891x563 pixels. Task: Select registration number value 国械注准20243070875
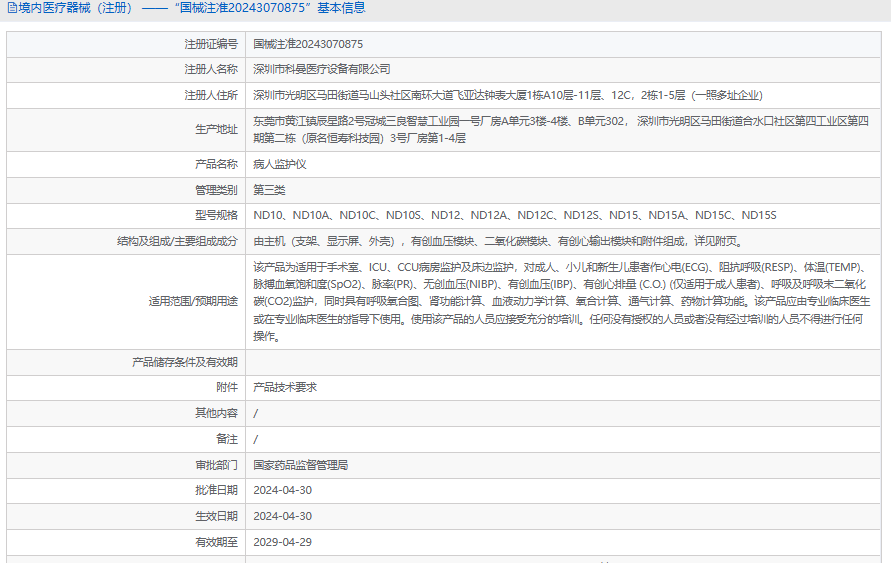[308, 44]
